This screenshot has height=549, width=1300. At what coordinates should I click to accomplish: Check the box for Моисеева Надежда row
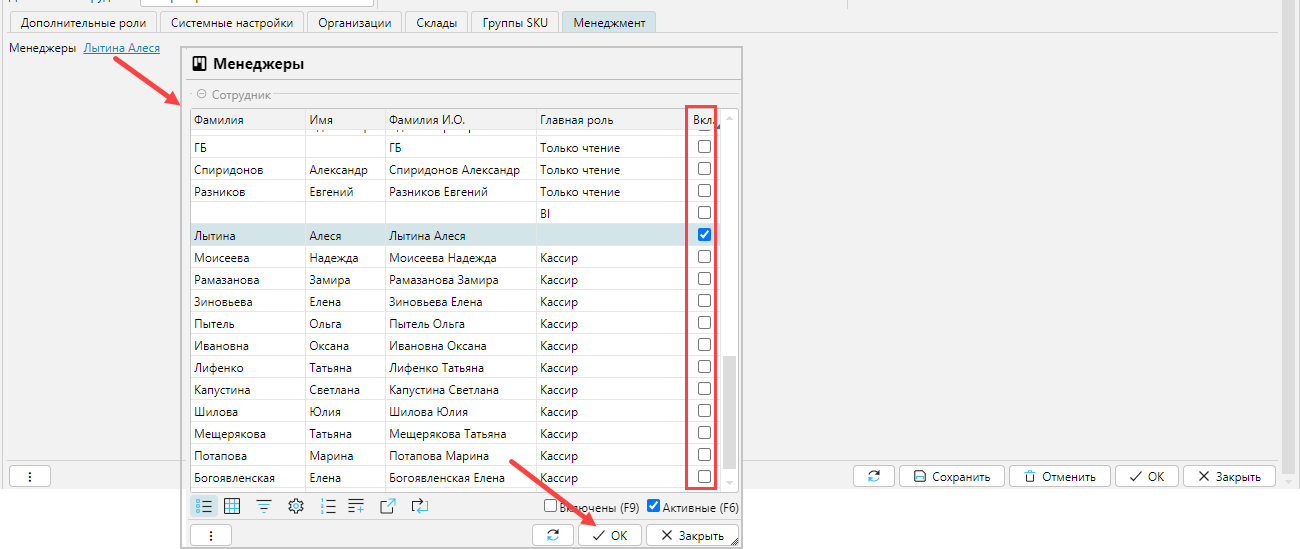(x=704, y=257)
